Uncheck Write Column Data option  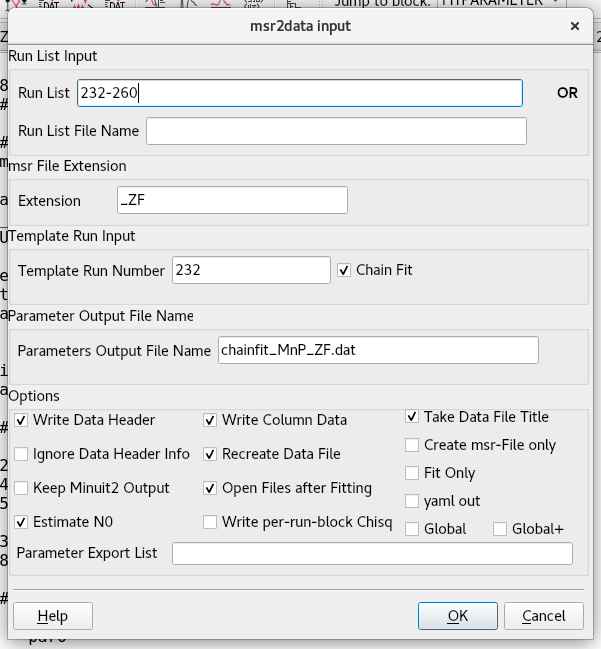click(x=211, y=420)
